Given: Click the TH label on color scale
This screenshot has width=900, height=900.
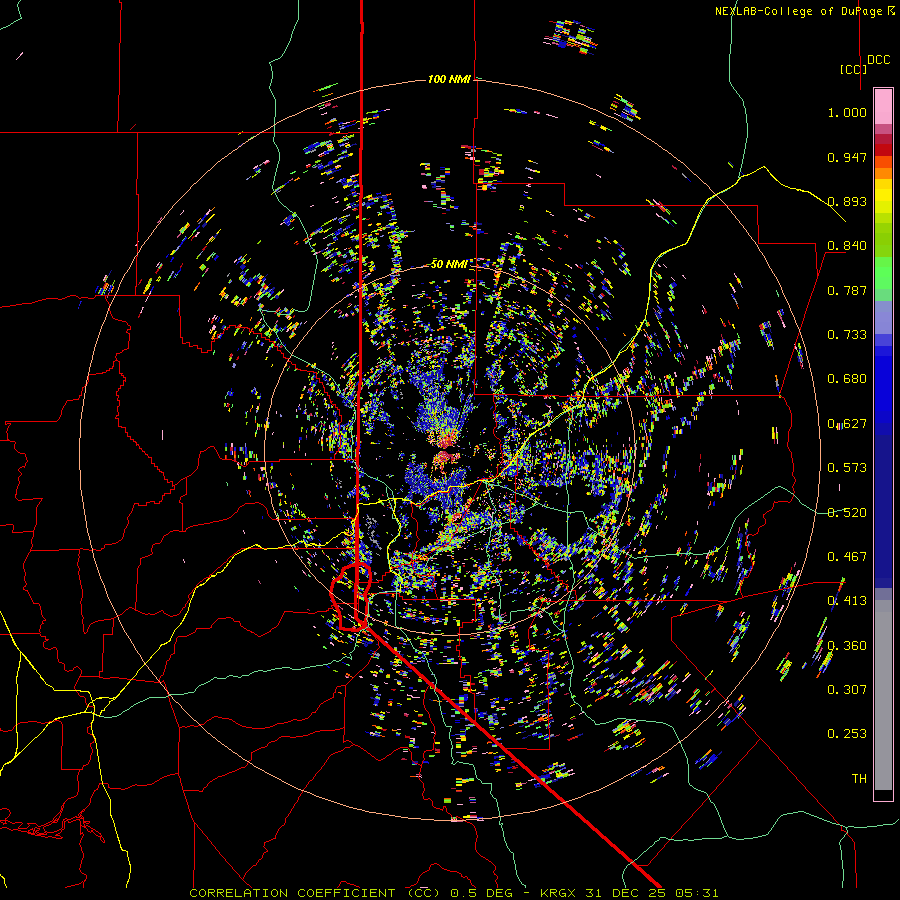Looking at the screenshot, I should [859, 779].
